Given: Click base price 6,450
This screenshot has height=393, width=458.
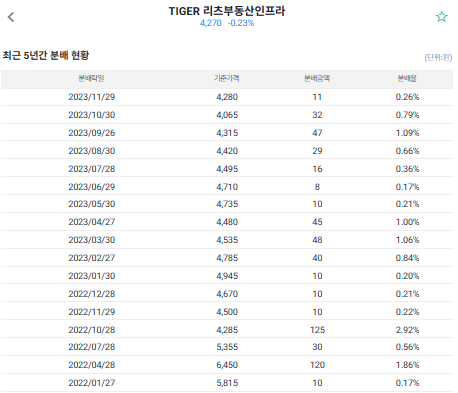Looking at the screenshot, I should 227,365.
